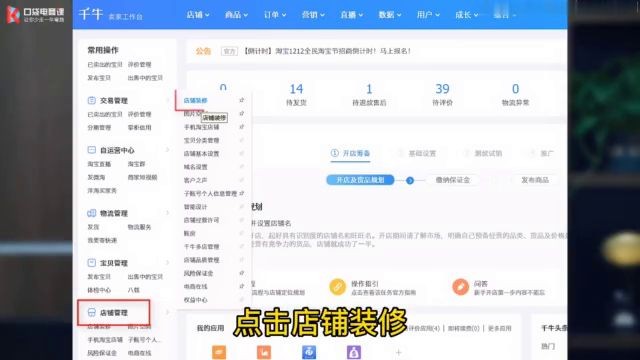The width and height of the screenshot is (640, 360).
Task: Open the red chart app under 我的应用
Action: [x=264, y=352]
